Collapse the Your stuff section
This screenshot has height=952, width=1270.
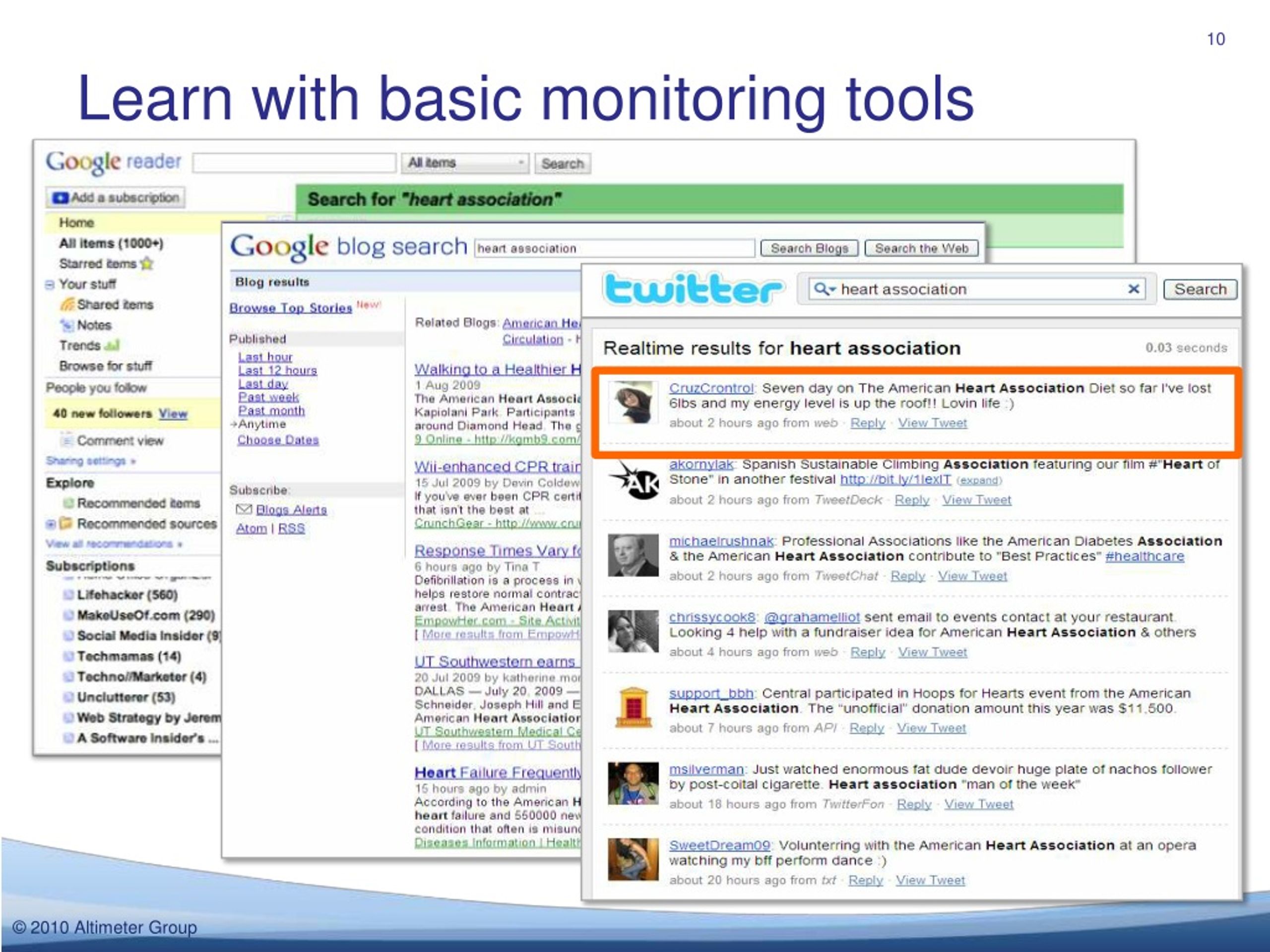point(50,284)
